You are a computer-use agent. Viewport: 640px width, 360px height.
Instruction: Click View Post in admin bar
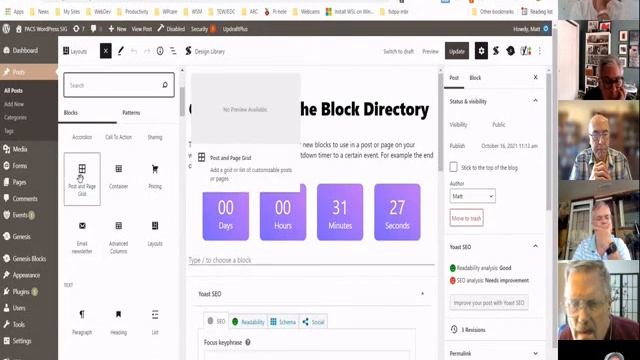[142, 29]
